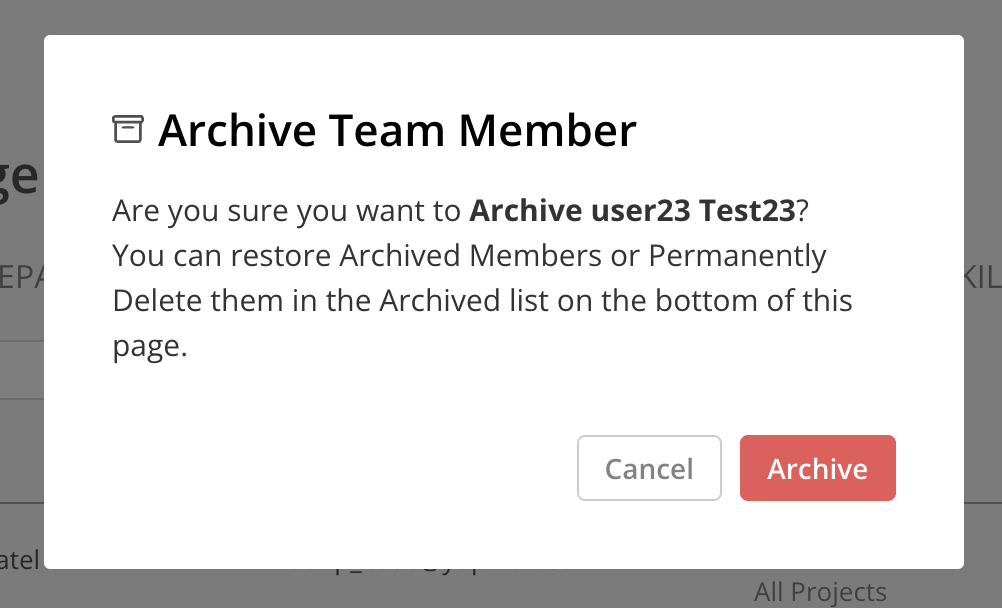
Task: Click the All Projects text behind the dialog
Action: coord(820,592)
